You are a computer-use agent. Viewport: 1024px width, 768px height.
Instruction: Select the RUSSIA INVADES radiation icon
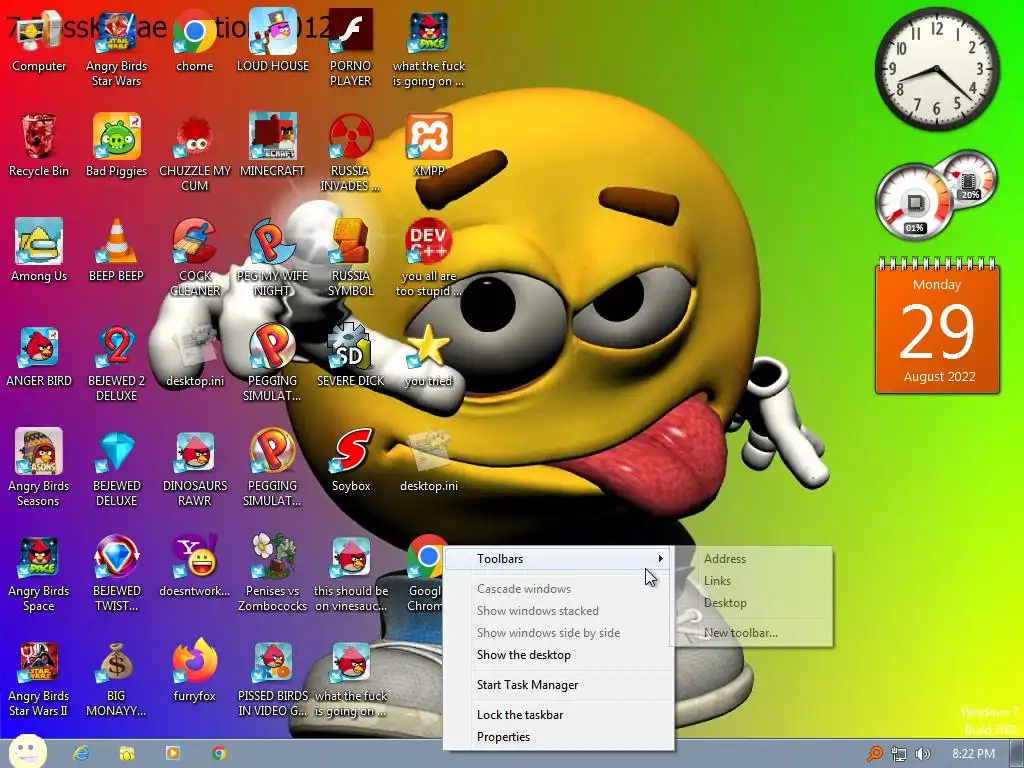point(351,152)
